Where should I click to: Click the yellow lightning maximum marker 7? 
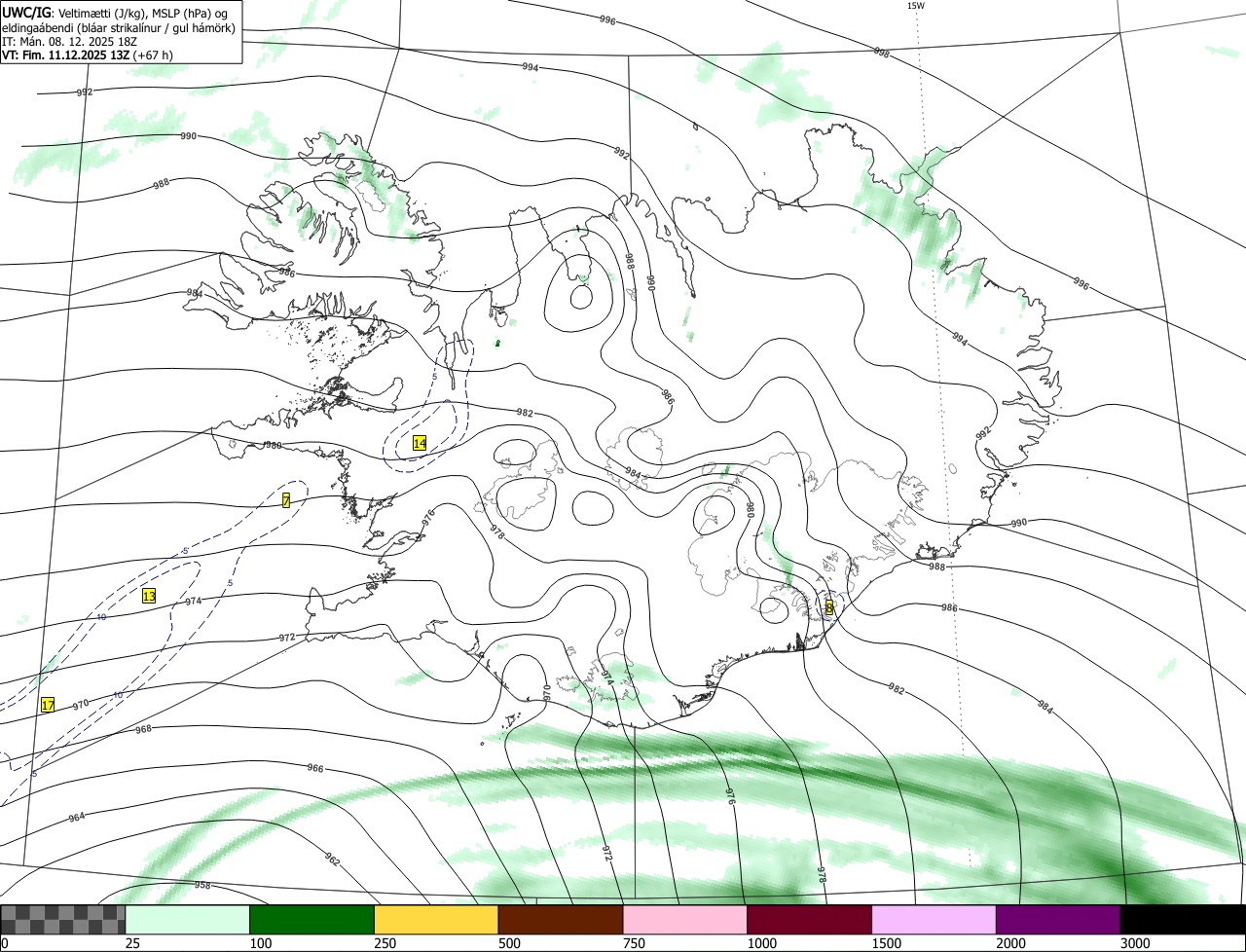[x=286, y=500]
